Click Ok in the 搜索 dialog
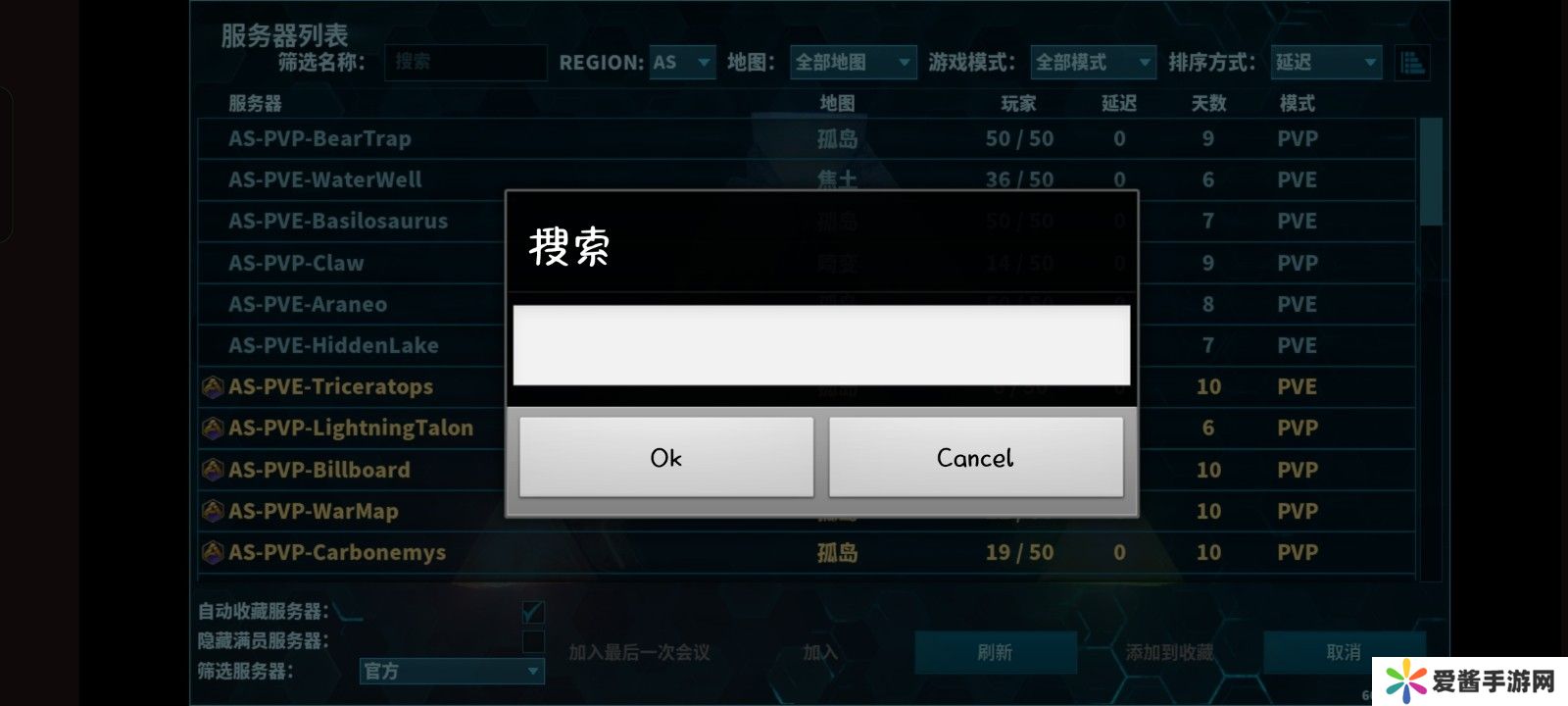Screen dimensions: 1568x706 [x=666, y=458]
